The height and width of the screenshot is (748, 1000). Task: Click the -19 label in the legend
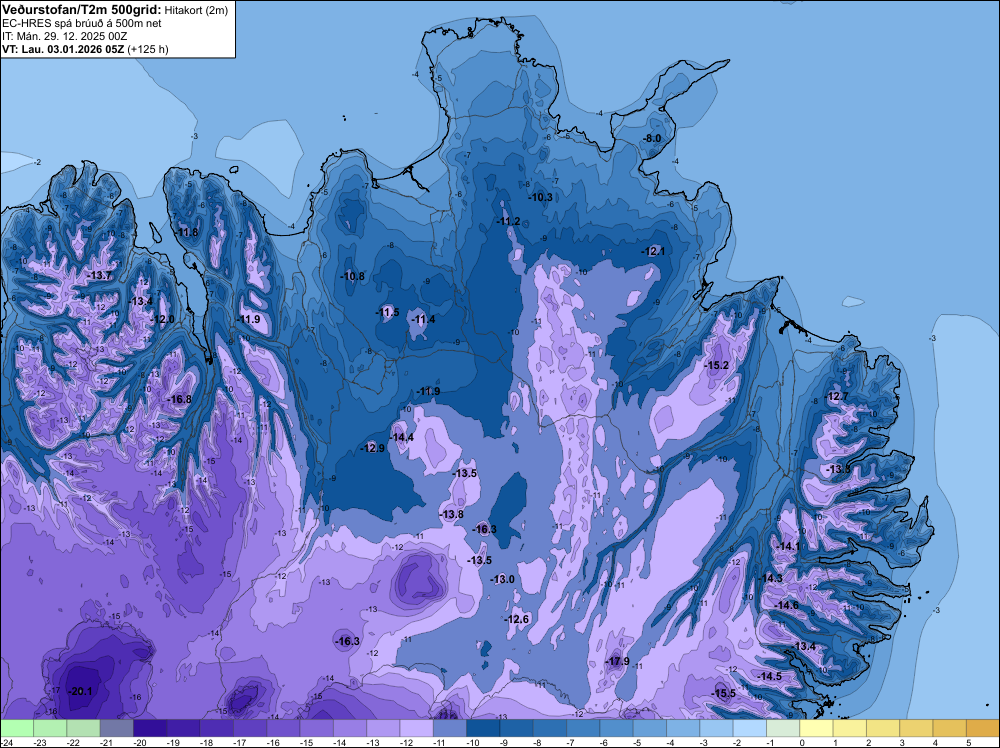pos(175,742)
